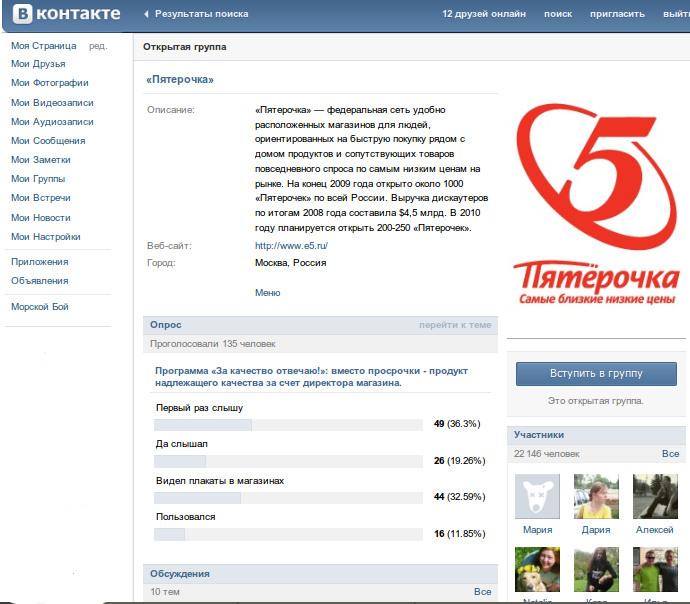690x604 pixels.
Task: Click the Первый раз слышу poll bar
Action: (288, 425)
